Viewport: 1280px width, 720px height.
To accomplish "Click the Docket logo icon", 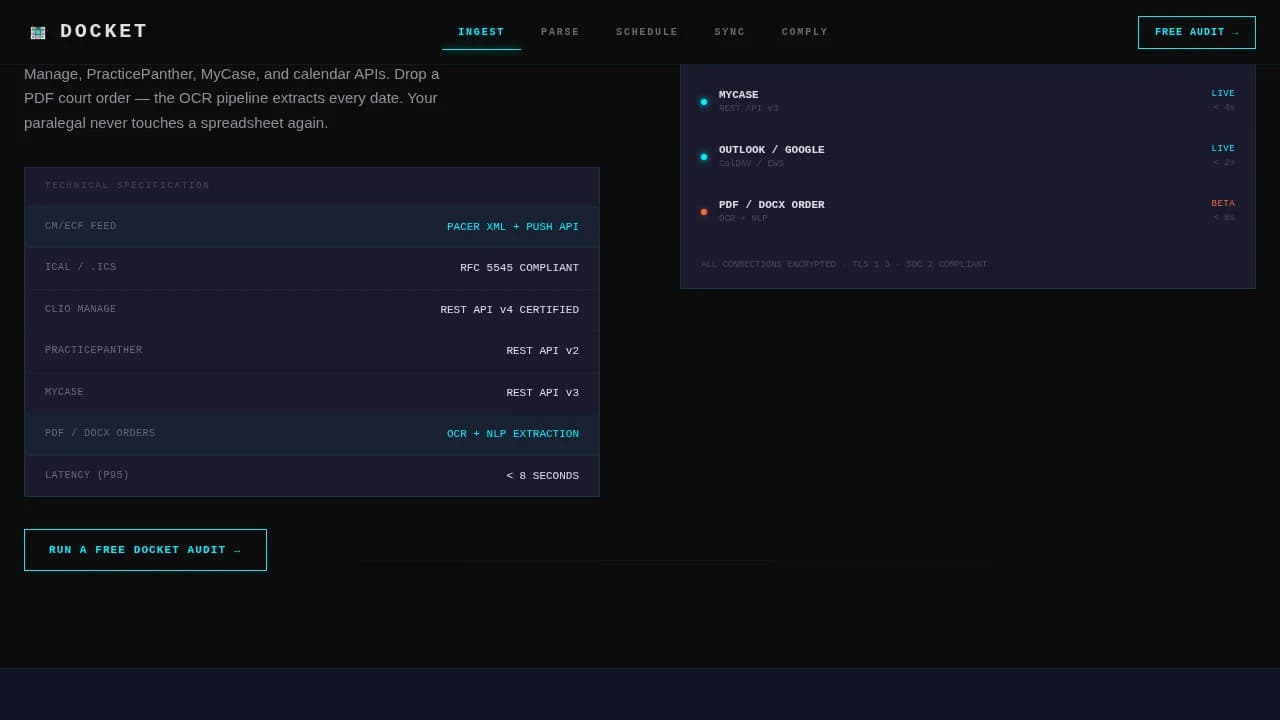I will (38, 32).
